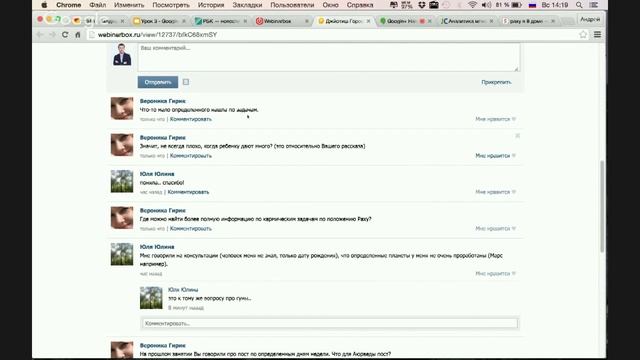
Task: Like the comment 'Мне говорили на консультации'
Action: (x=495, y=273)
